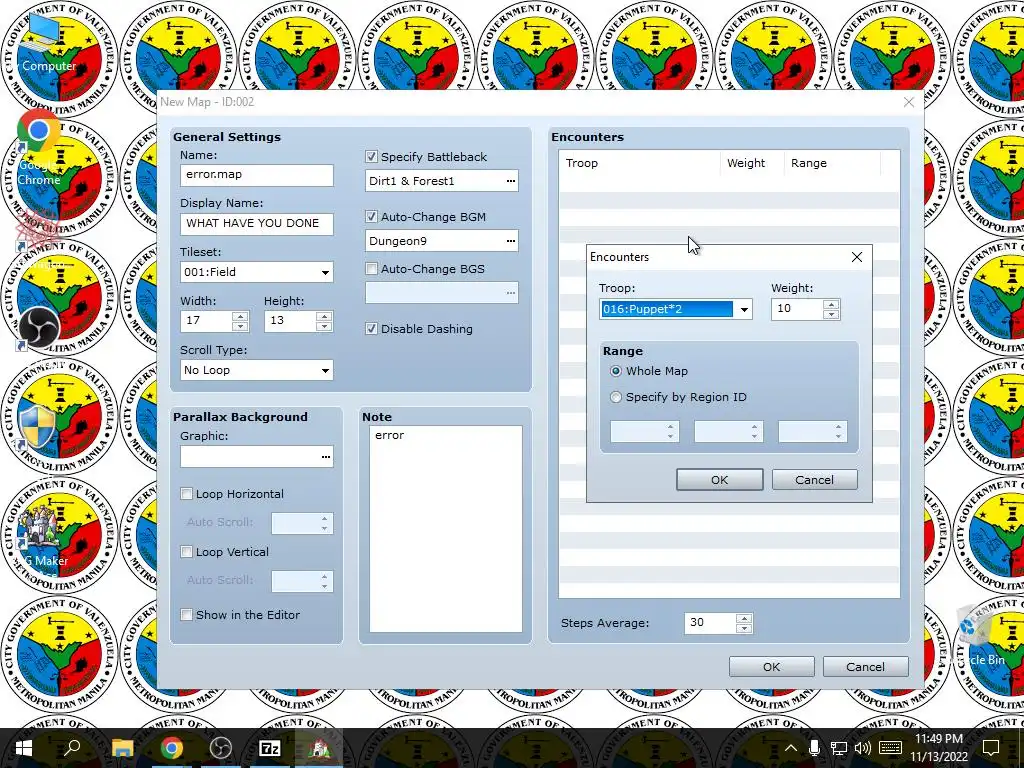Screen dimensions: 1024x768
Task: Launch Chrome from the taskbar
Action: pos(172,748)
